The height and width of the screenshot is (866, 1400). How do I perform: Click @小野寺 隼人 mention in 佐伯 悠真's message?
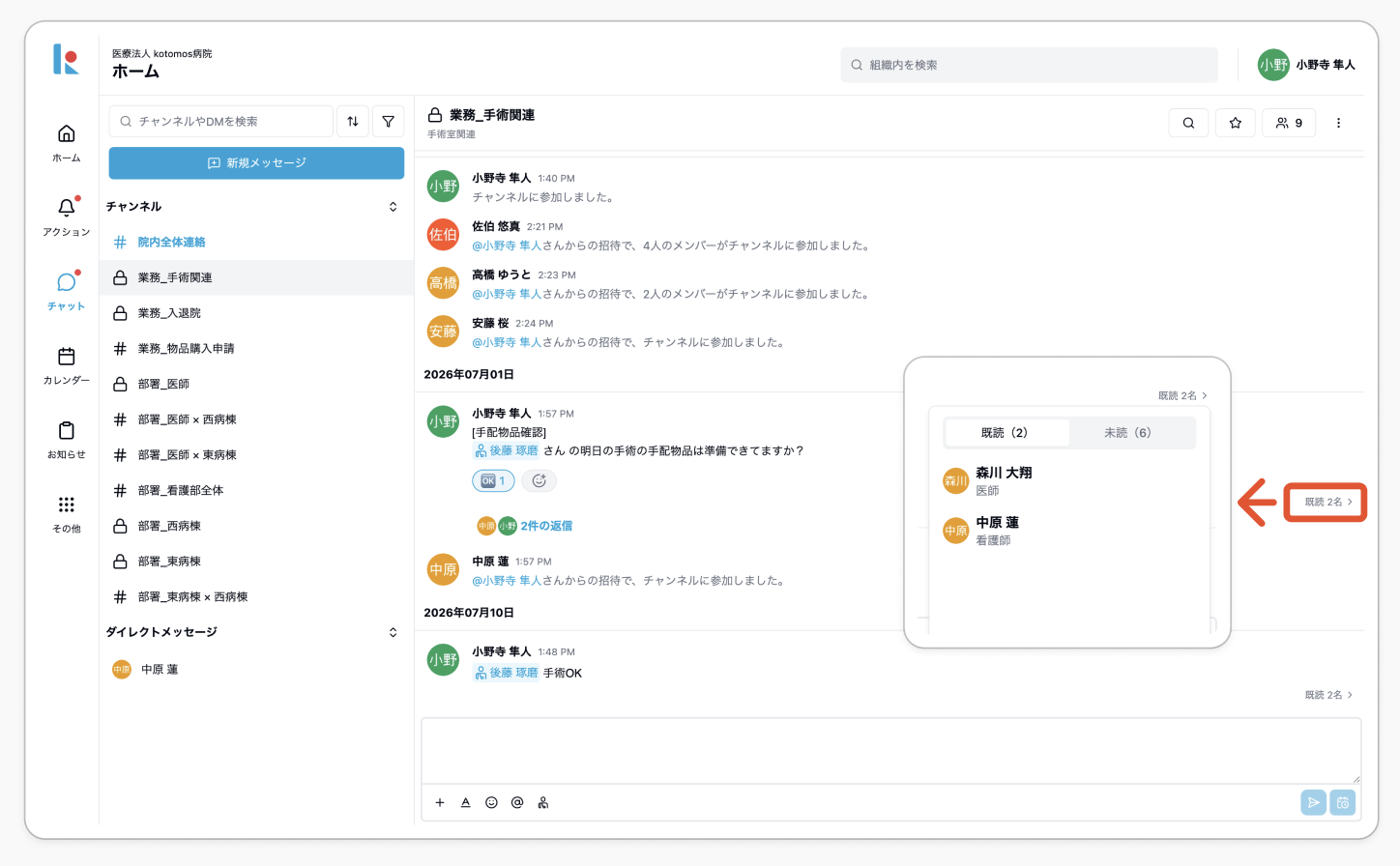(x=507, y=245)
